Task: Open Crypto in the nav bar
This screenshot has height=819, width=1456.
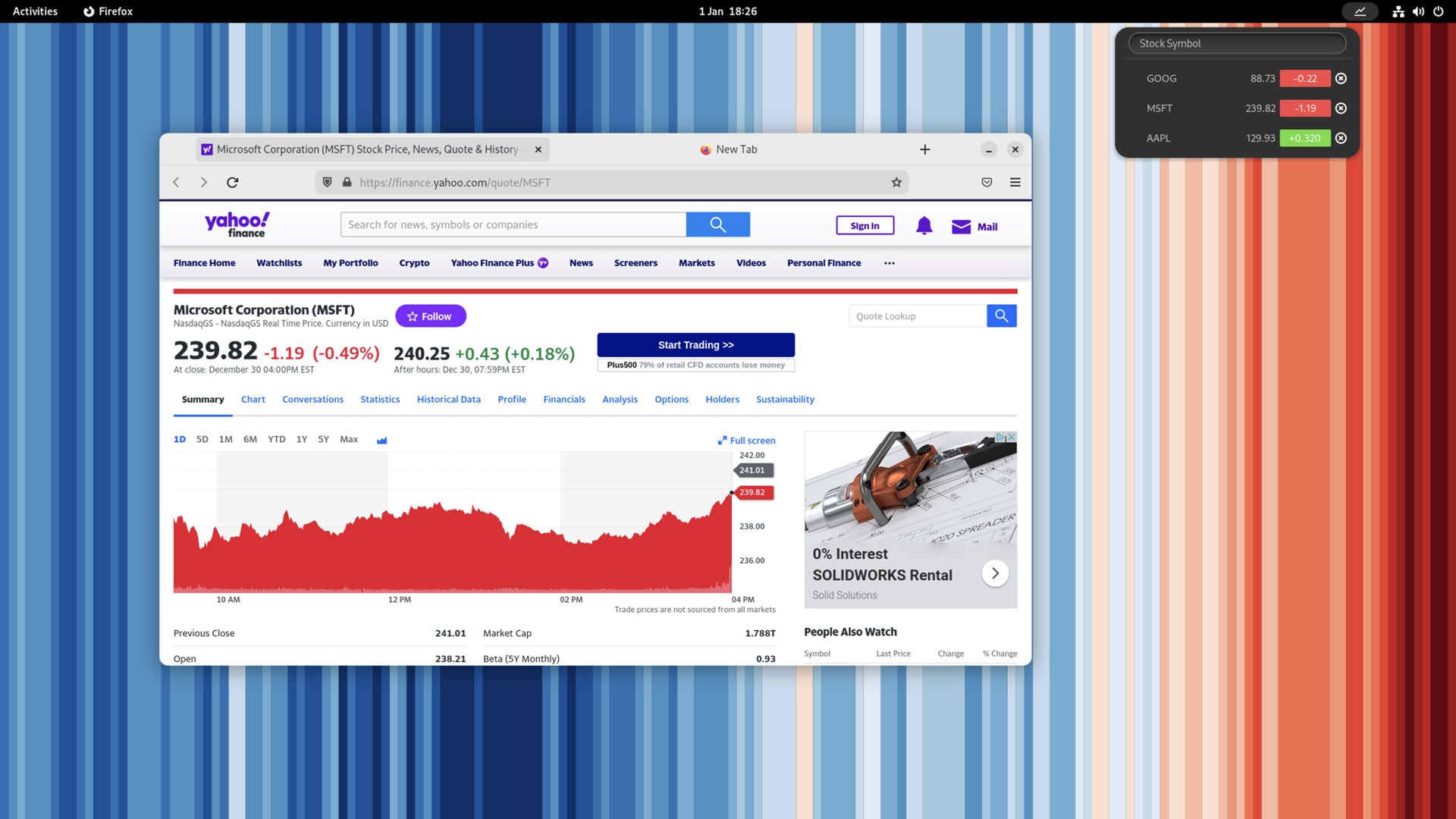Action: pyautogui.click(x=414, y=263)
